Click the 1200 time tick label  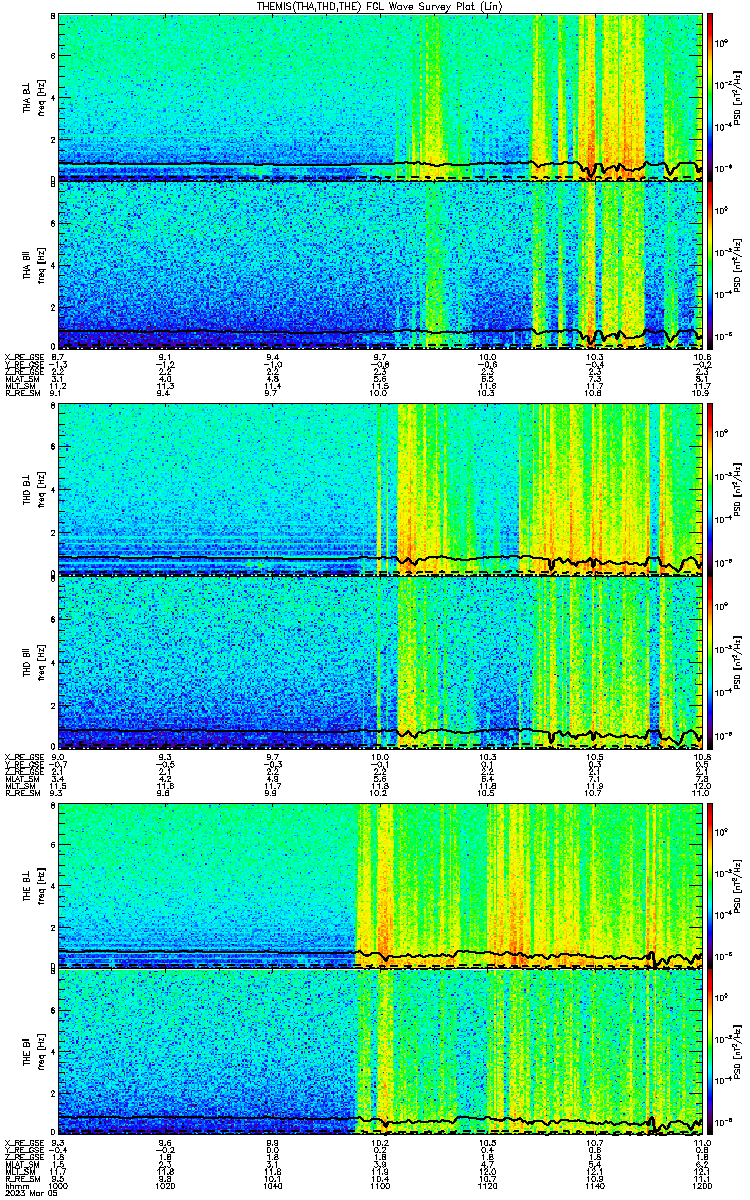[x=701, y=1185]
